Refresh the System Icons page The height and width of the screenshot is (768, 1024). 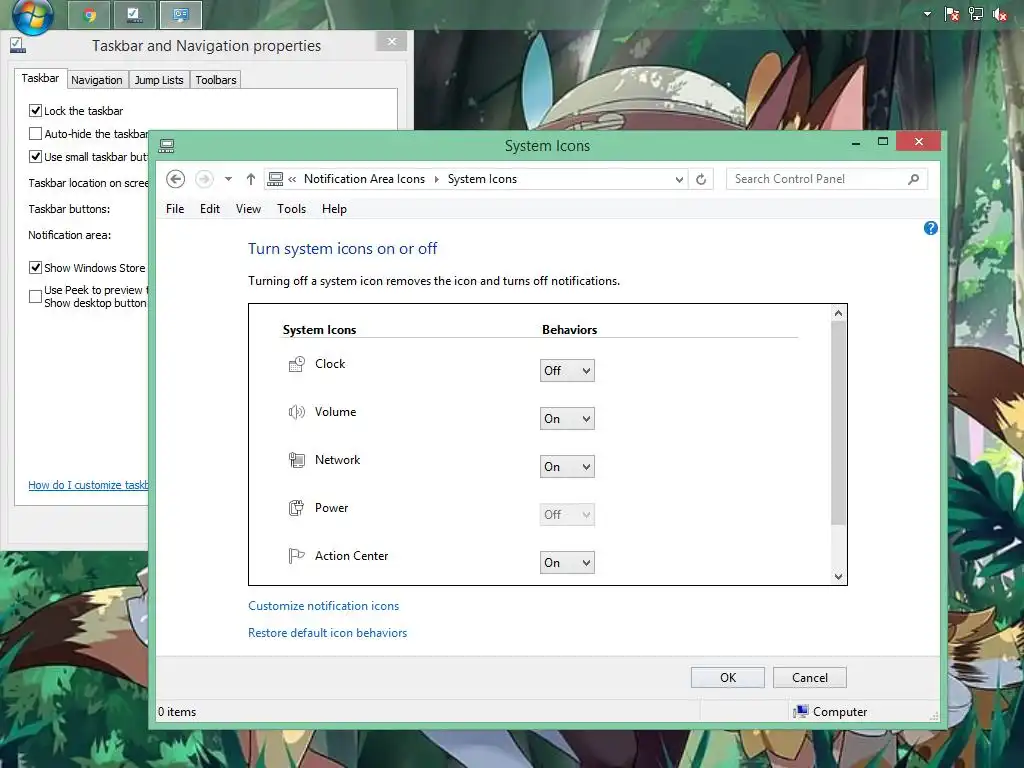(x=701, y=179)
